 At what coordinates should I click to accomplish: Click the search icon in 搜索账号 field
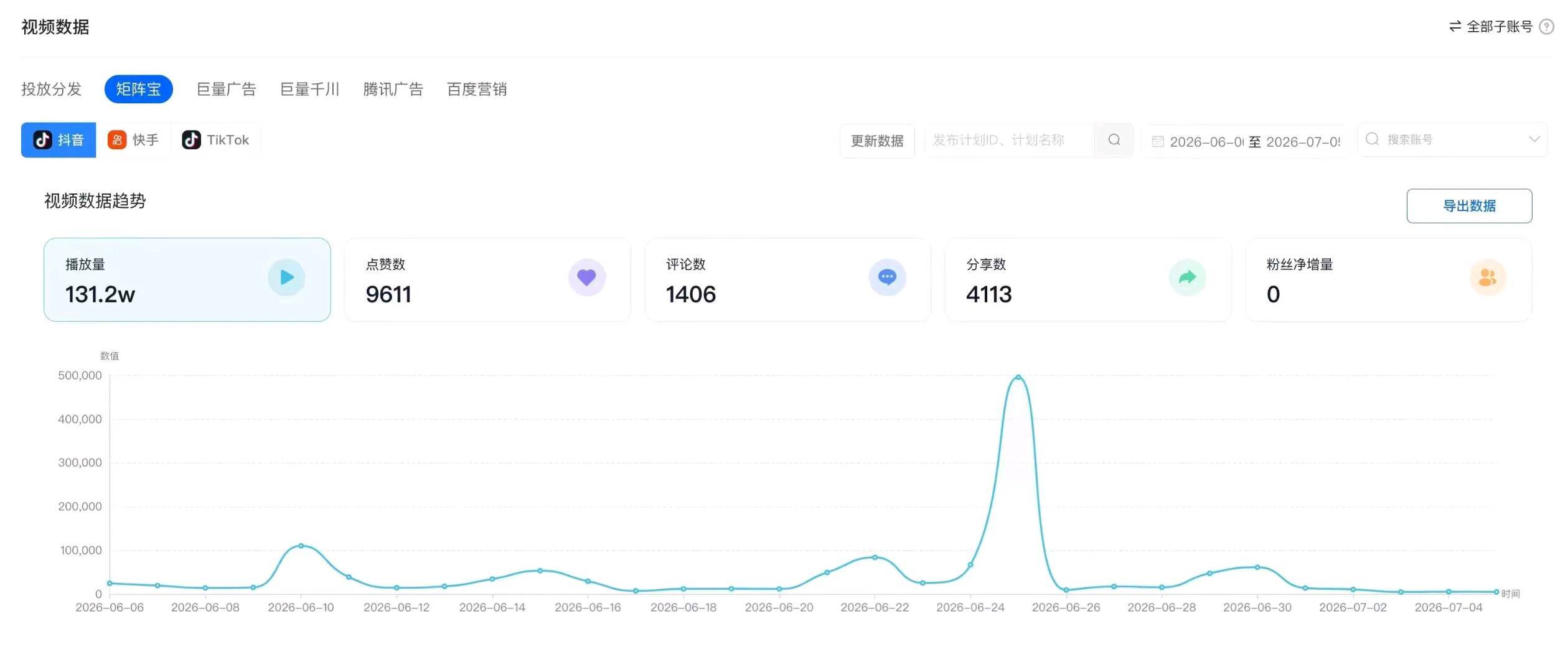point(1371,139)
